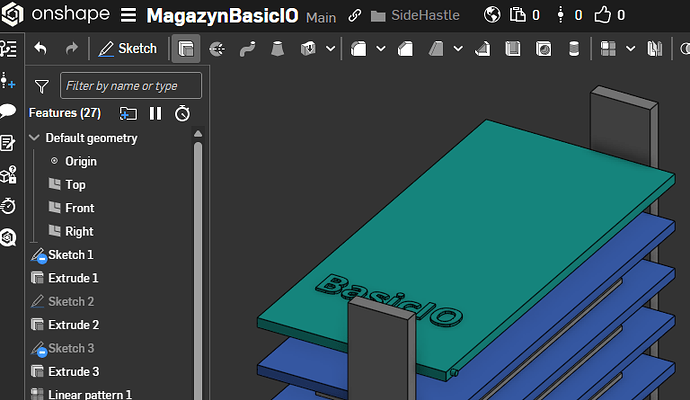Collapse the Default geometry group
The width and height of the screenshot is (690, 400).
click(x=35, y=138)
